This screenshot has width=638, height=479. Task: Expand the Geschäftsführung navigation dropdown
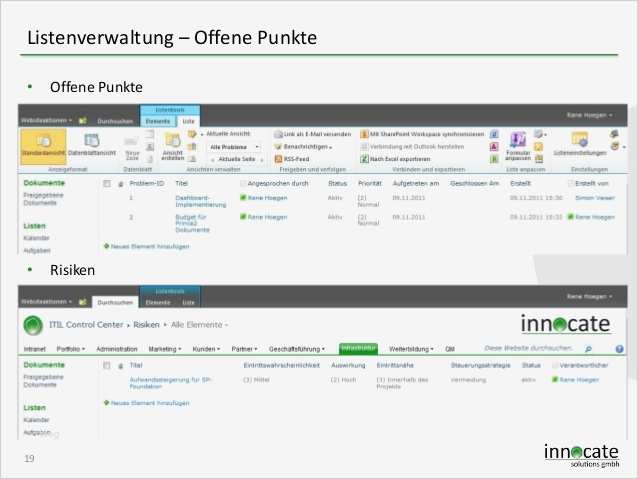297,349
